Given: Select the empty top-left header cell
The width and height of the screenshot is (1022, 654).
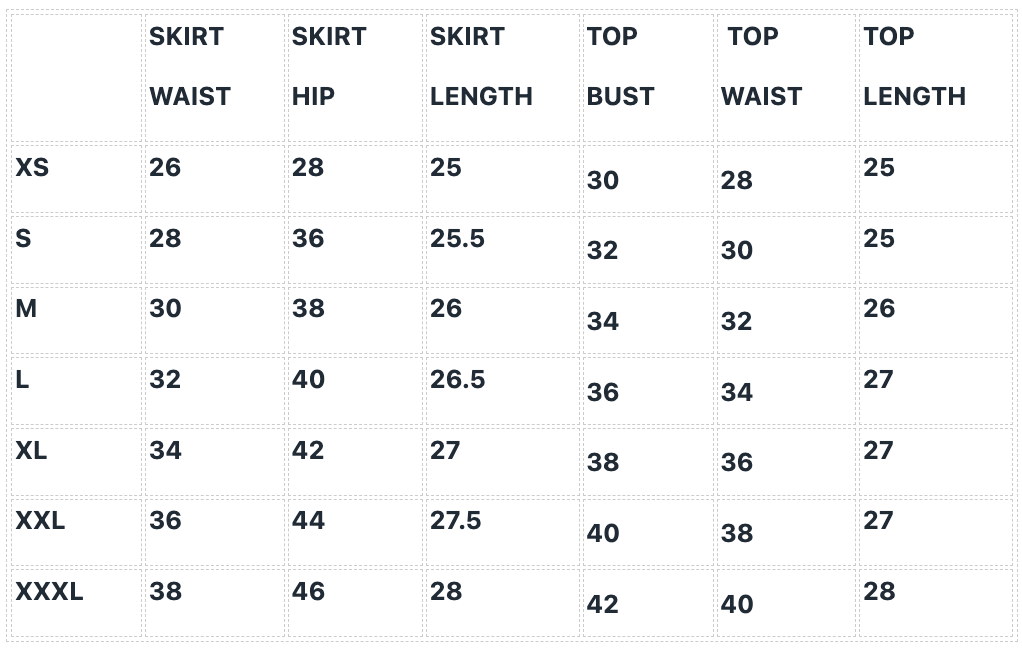Looking at the screenshot, I should coord(76,78).
